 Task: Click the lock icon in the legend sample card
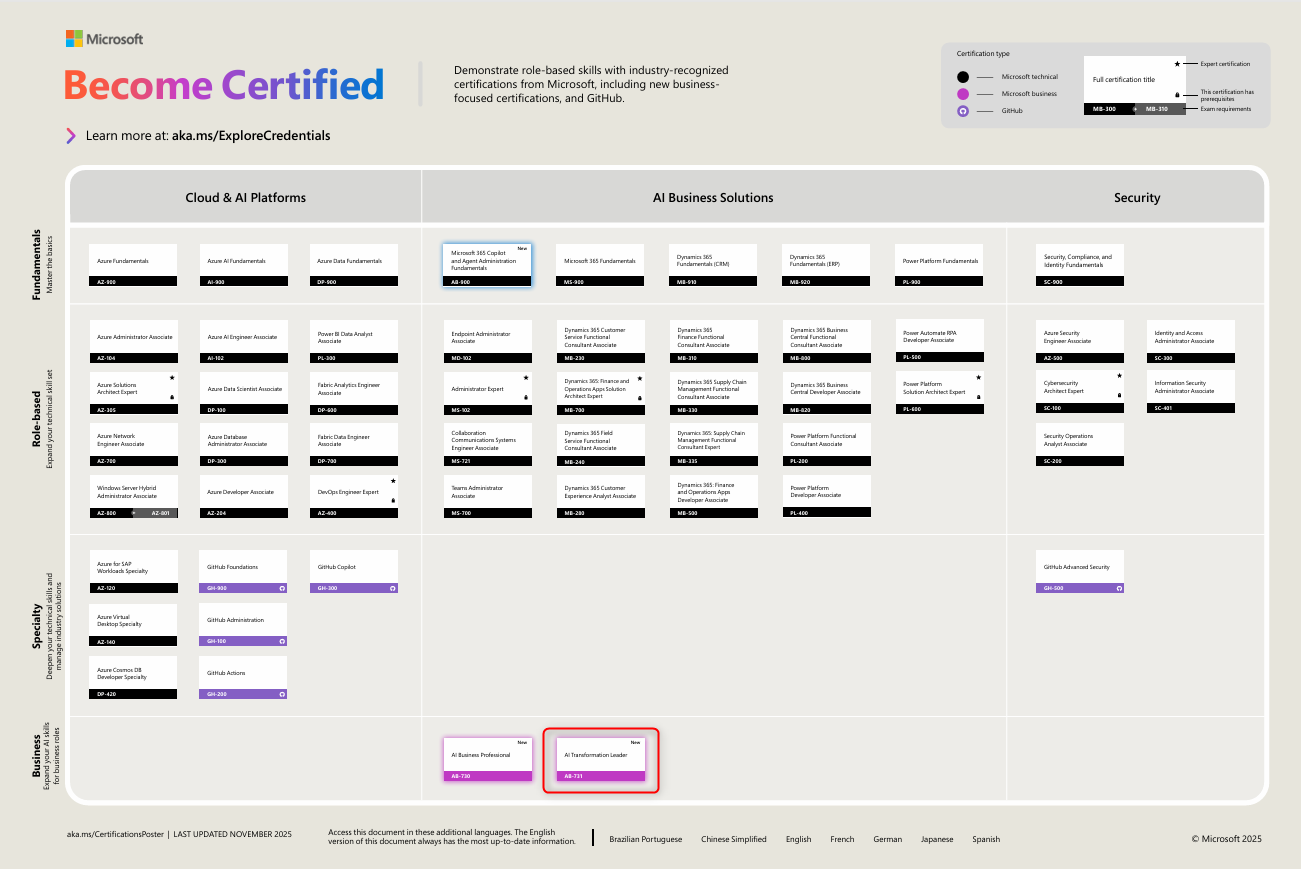tap(1177, 94)
